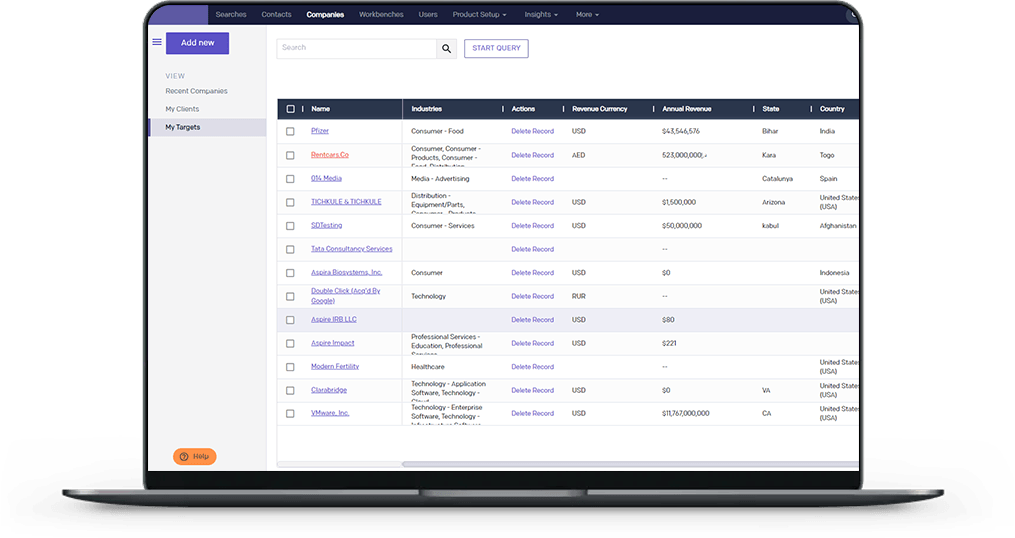This screenshot has width=1015, height=538.
Task: Check the box for Clarabridge row
Action: 291,390
